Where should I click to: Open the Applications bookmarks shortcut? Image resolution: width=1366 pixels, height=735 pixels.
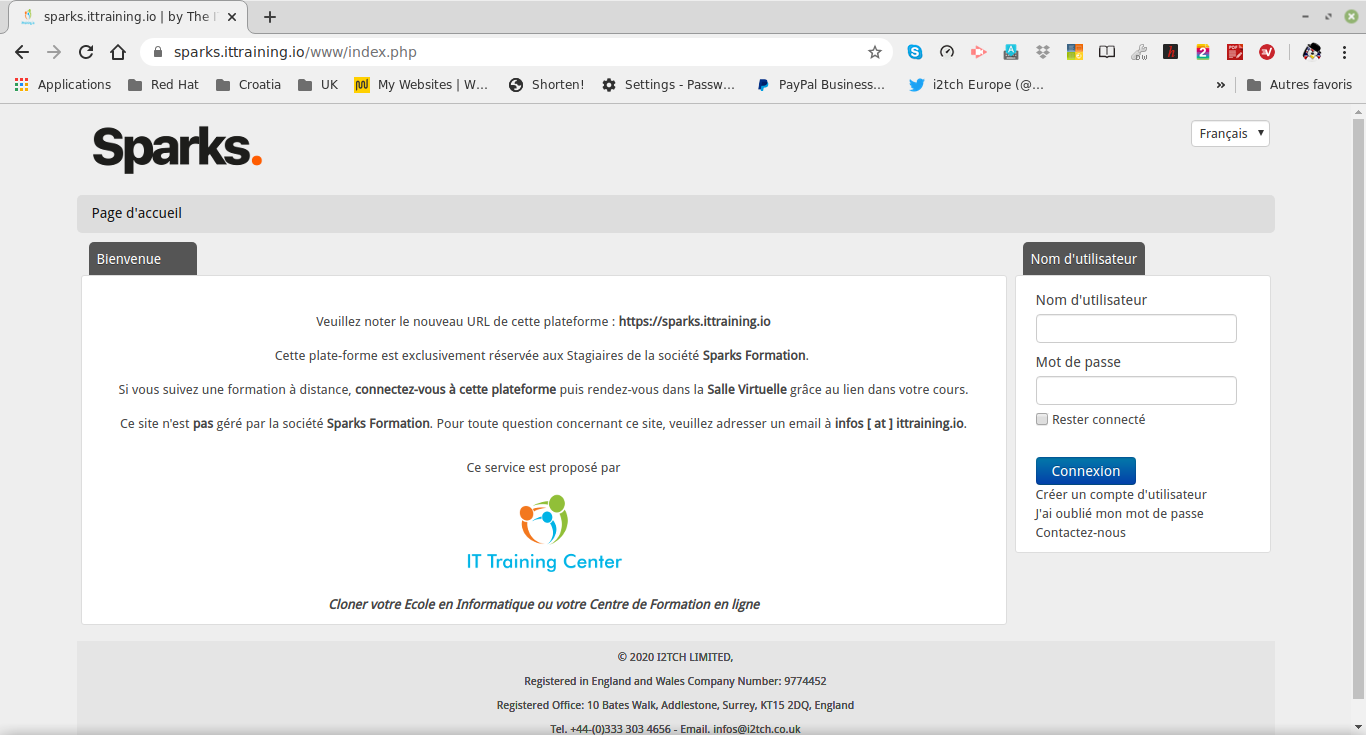click(x=63, y=85)
